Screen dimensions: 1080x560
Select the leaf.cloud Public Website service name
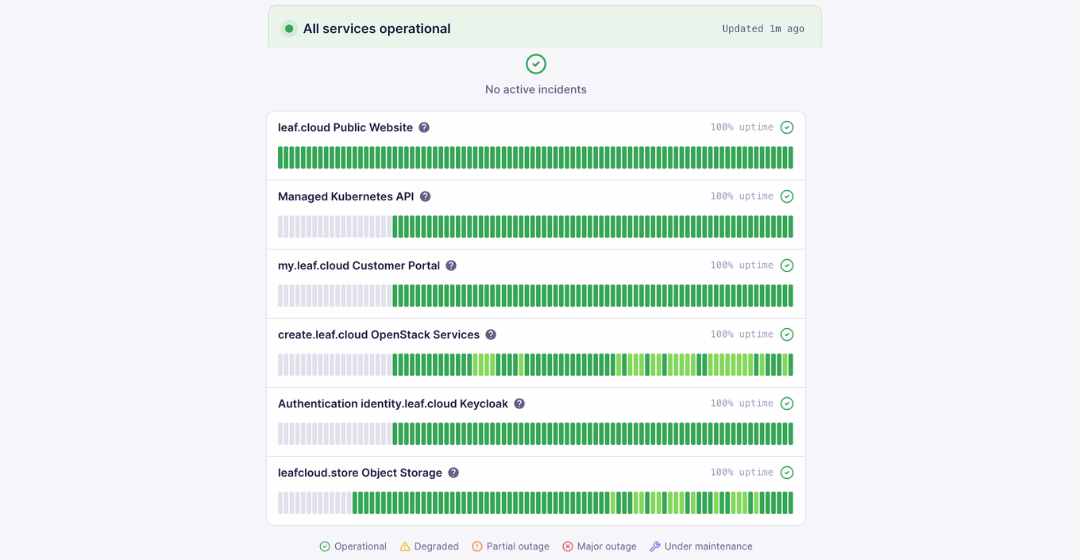[x=345, y=127]
